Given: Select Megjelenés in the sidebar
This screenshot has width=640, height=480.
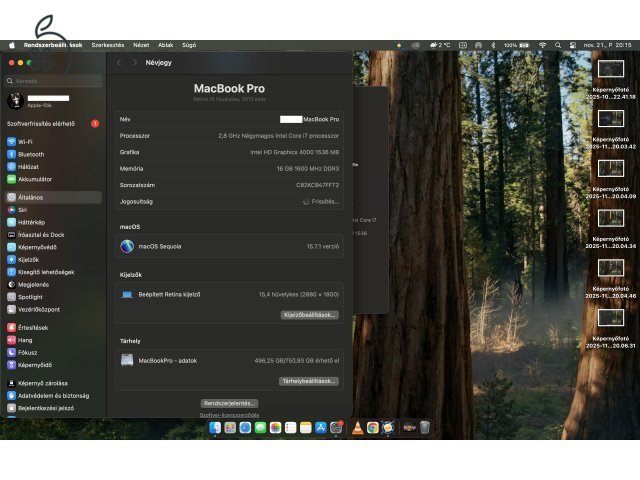Looking at the screenshot, I should coord(28,284).
